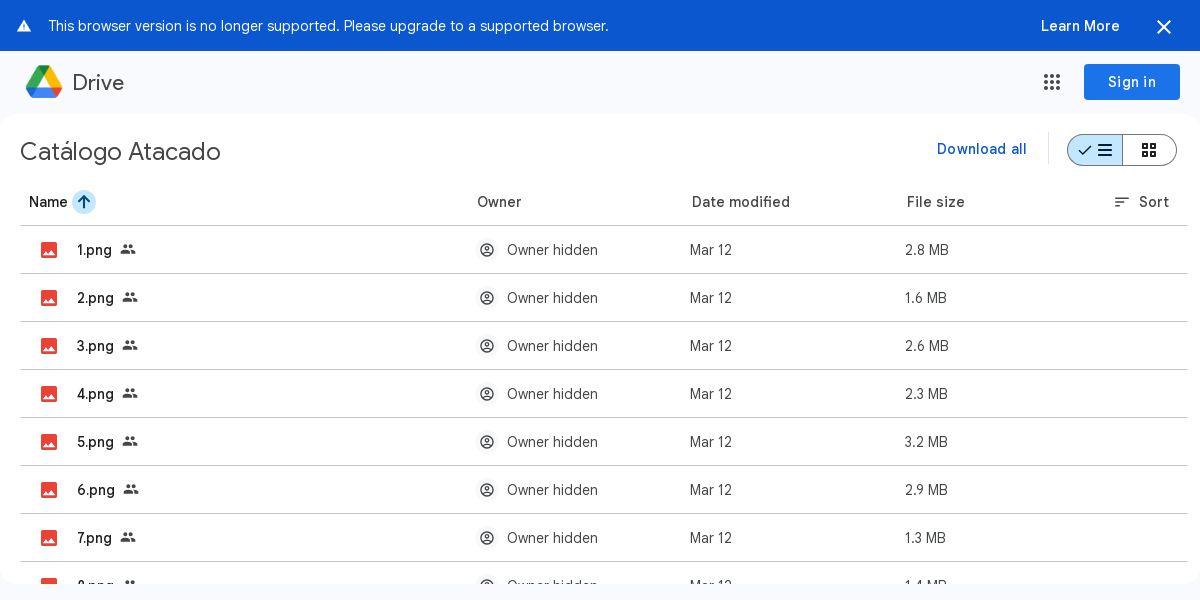Download all files in the folder

tap(981, 149)
